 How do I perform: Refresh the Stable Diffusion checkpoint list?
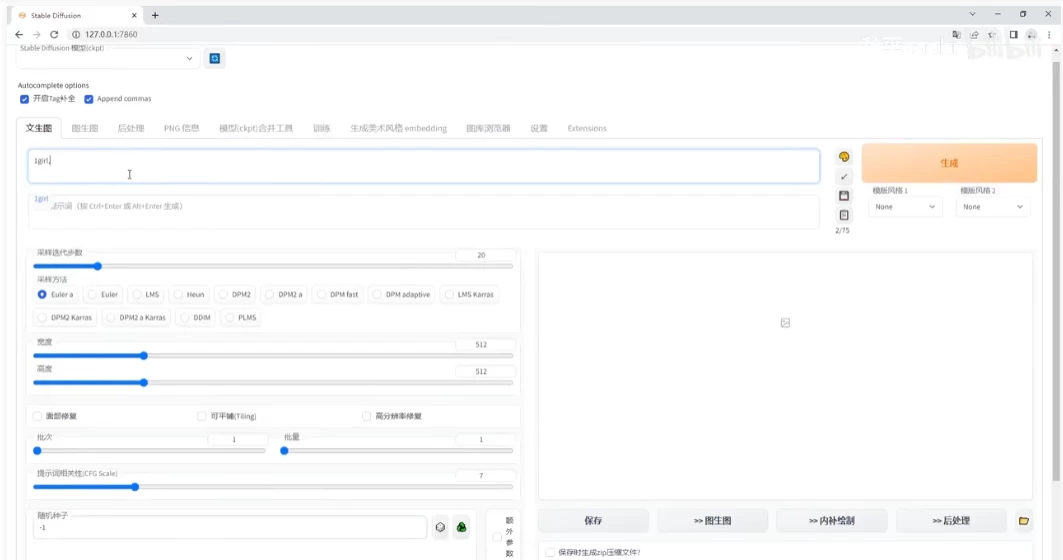214,59
